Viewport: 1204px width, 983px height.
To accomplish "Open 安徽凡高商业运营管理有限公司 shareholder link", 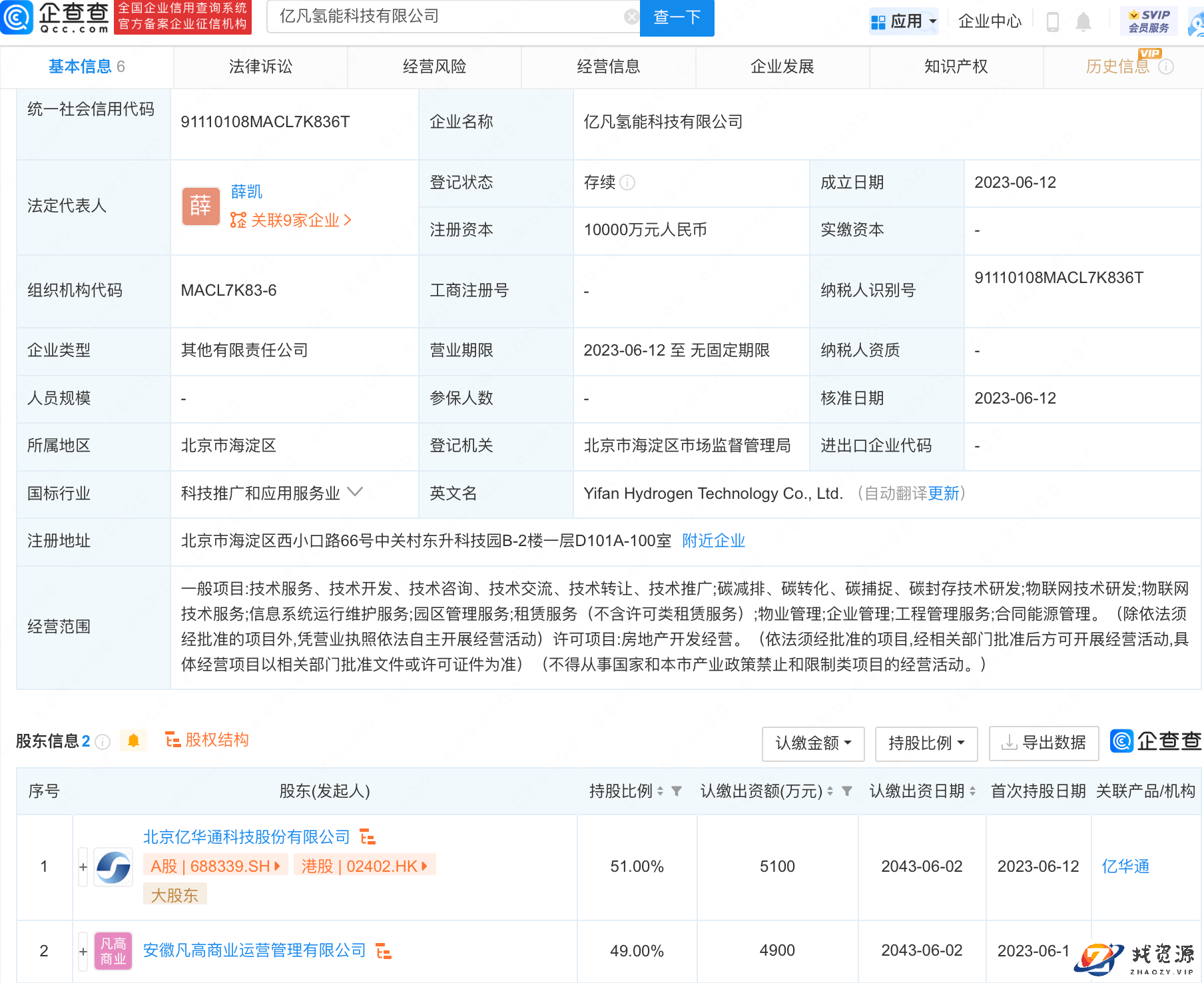I will pos(254,950).
